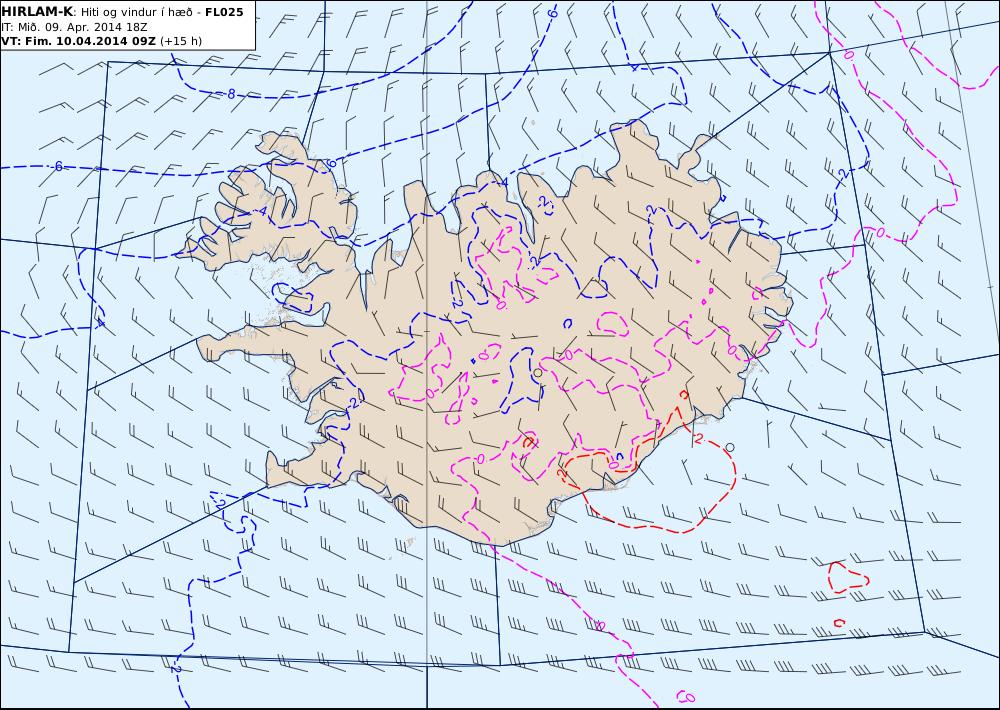Click the initial time line 'IT: Mið. 09. Apr. 2014 18Z'
This screenshot has width=1000, height=710.
click(75, 27)
